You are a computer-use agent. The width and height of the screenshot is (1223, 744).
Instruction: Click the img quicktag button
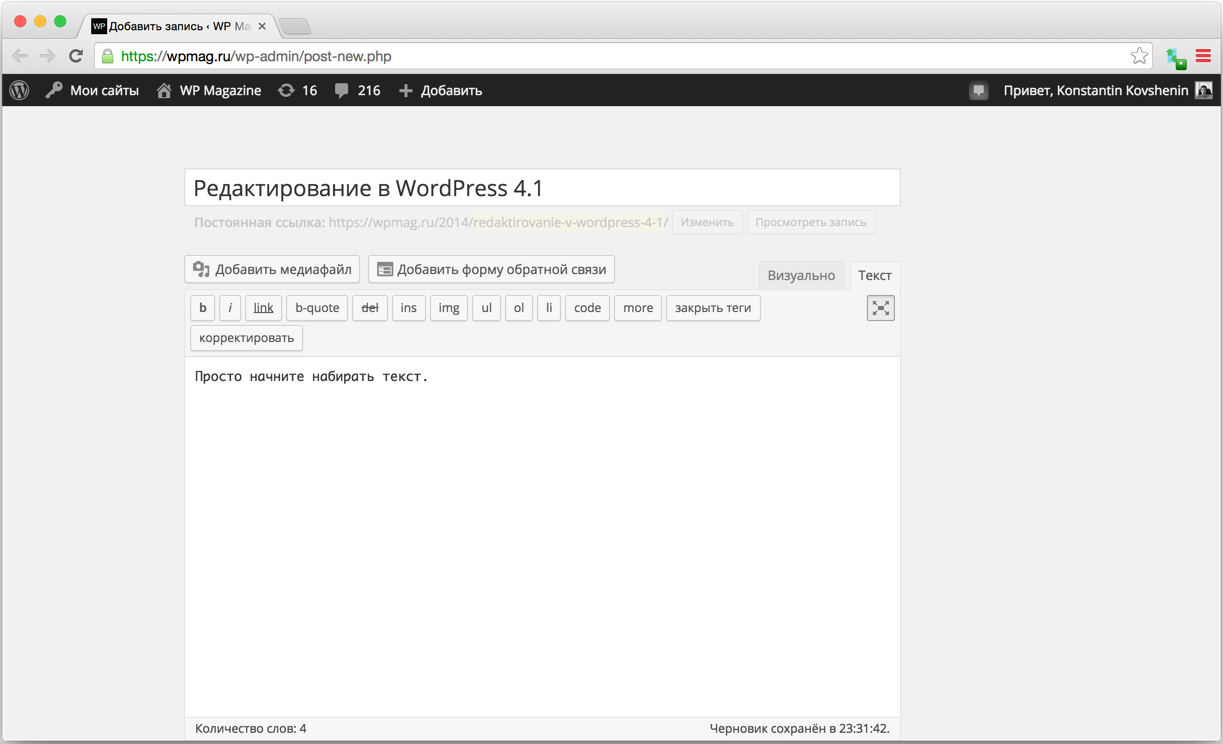click(x=449, y=308)
